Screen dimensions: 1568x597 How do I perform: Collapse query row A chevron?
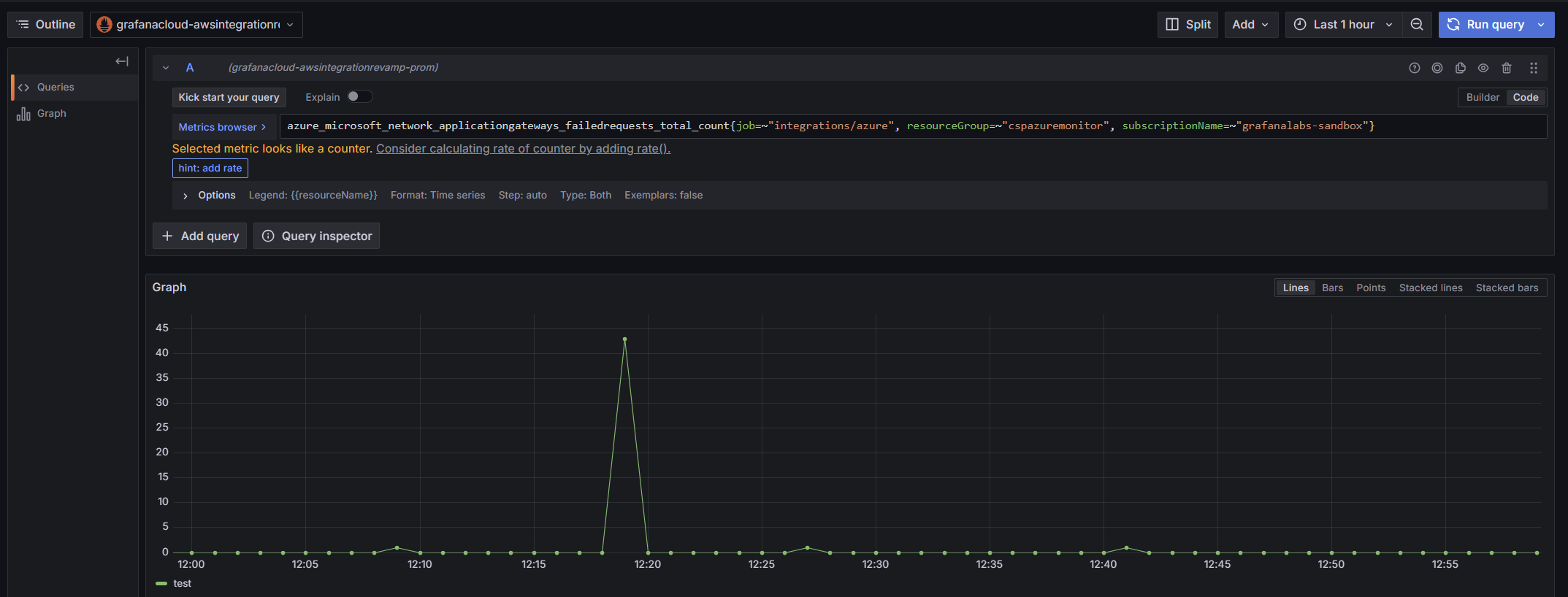(166, 68)
